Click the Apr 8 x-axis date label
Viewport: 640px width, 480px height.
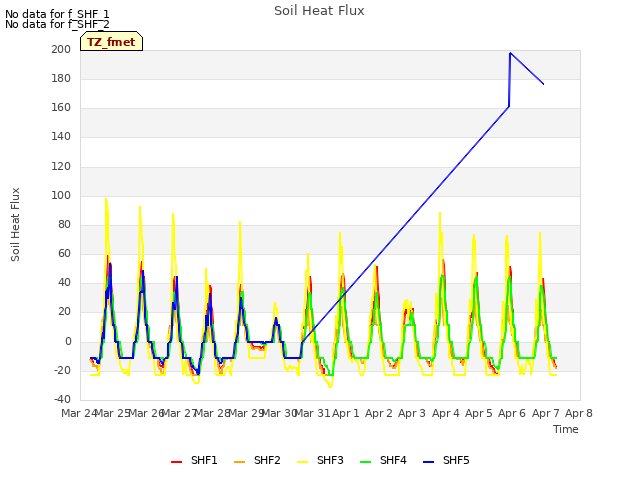pos(579,413)
